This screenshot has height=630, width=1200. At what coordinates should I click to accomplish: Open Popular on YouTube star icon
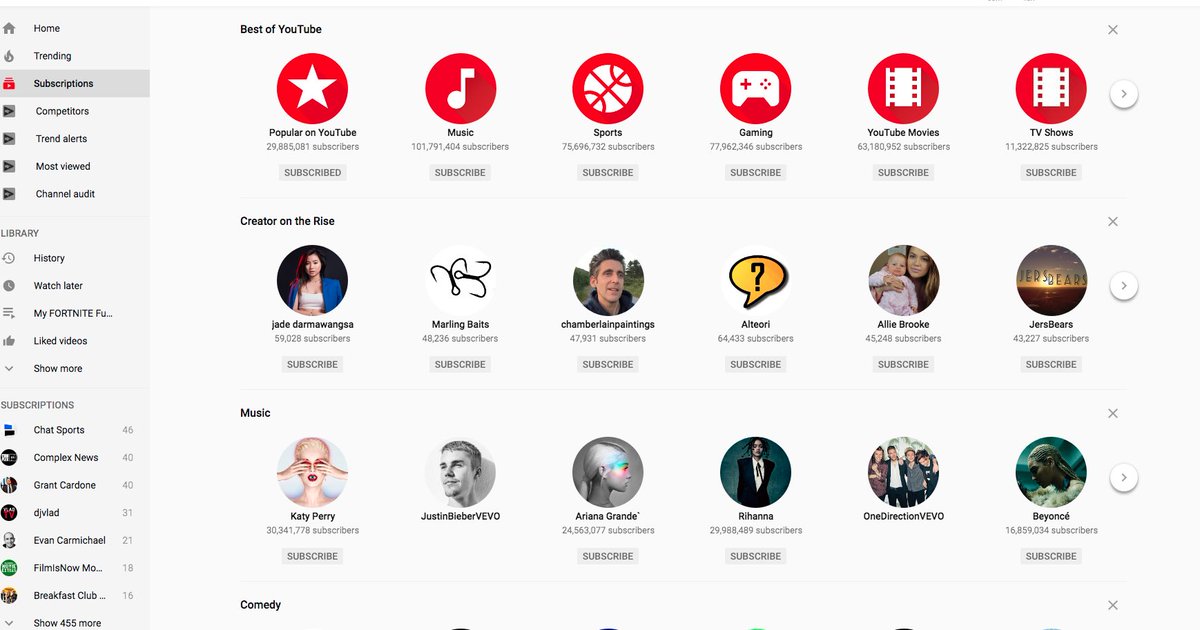[312, 89]
